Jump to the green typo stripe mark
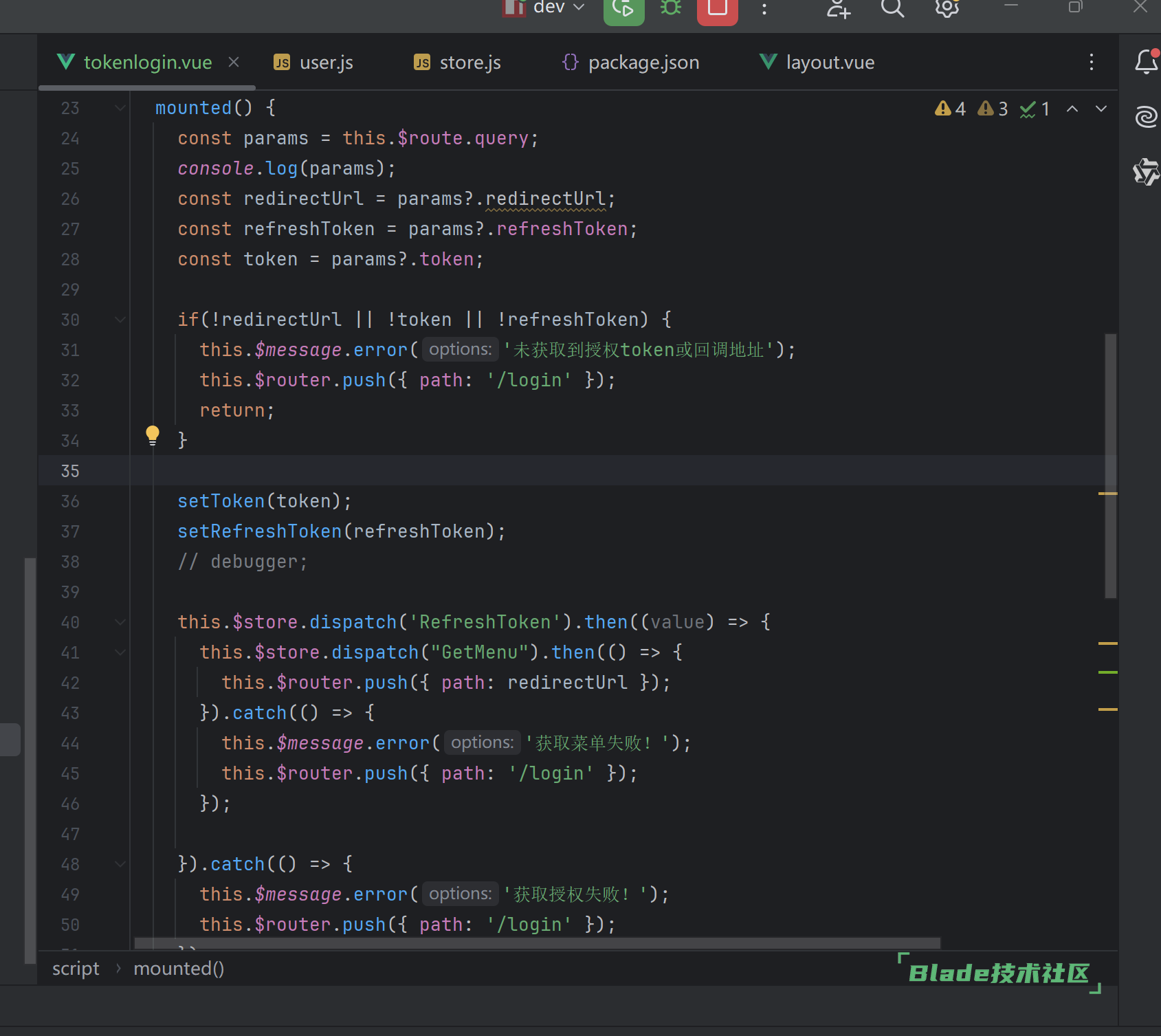 pyautogui.click(x=1107, y=672)
